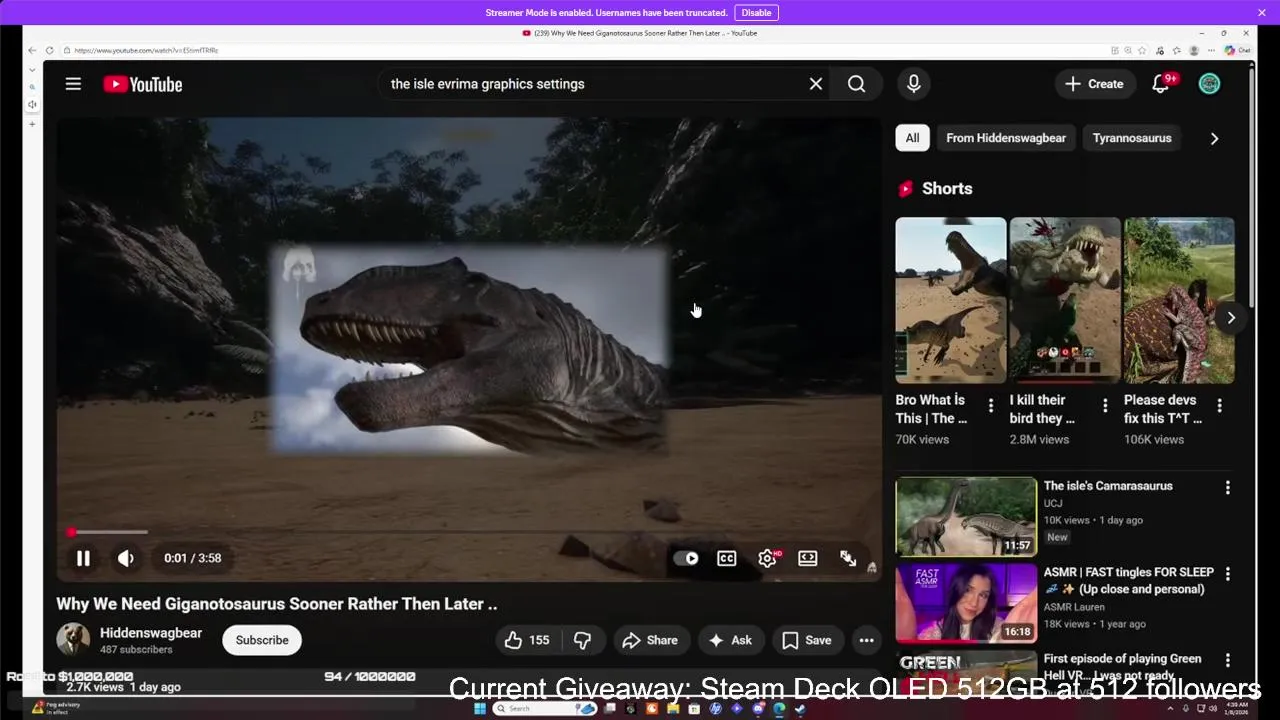This screenshot has width=1280, height=720.
Task: Select the muted YouTube tab in sidebar
Action: pos(32,104)
